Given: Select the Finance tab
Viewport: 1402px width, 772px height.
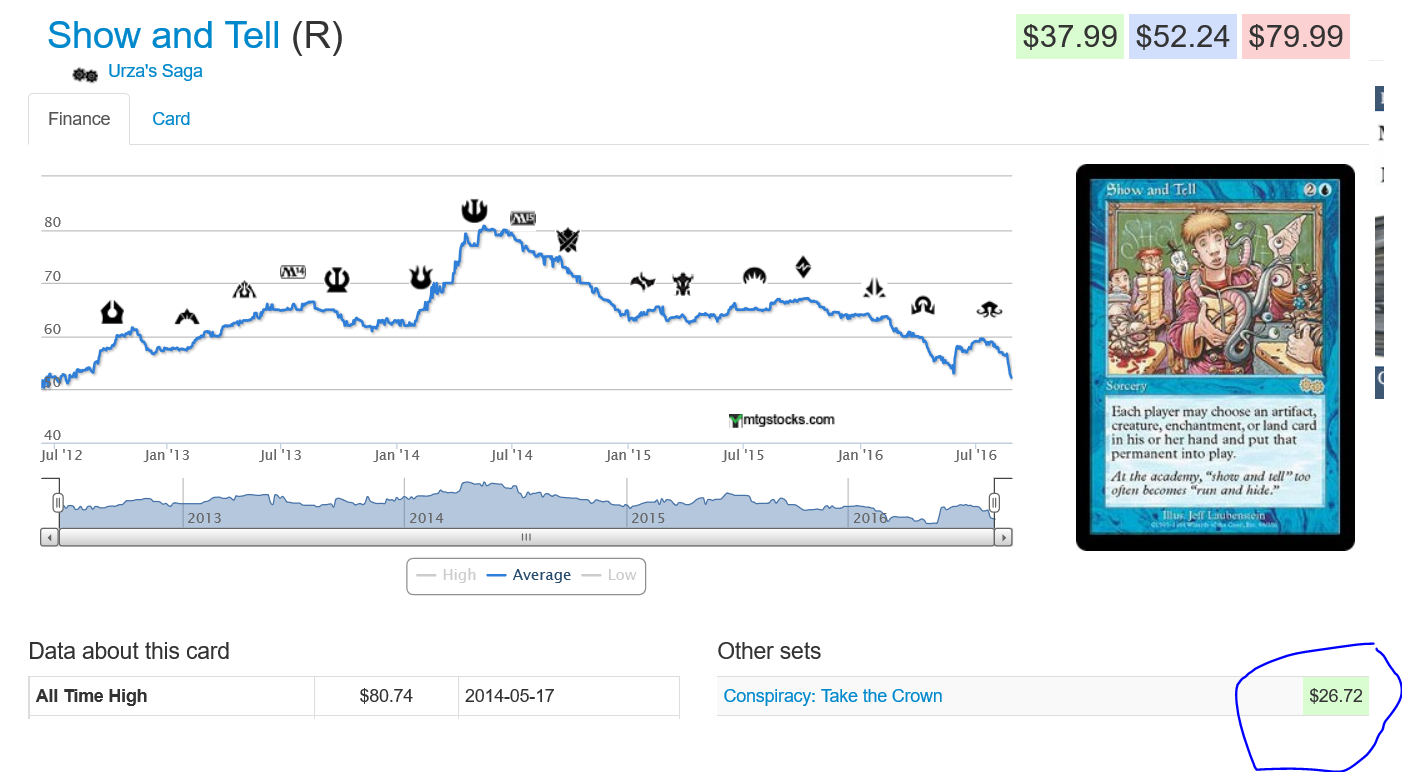Looking at the screenshot, I should point(79,119).
